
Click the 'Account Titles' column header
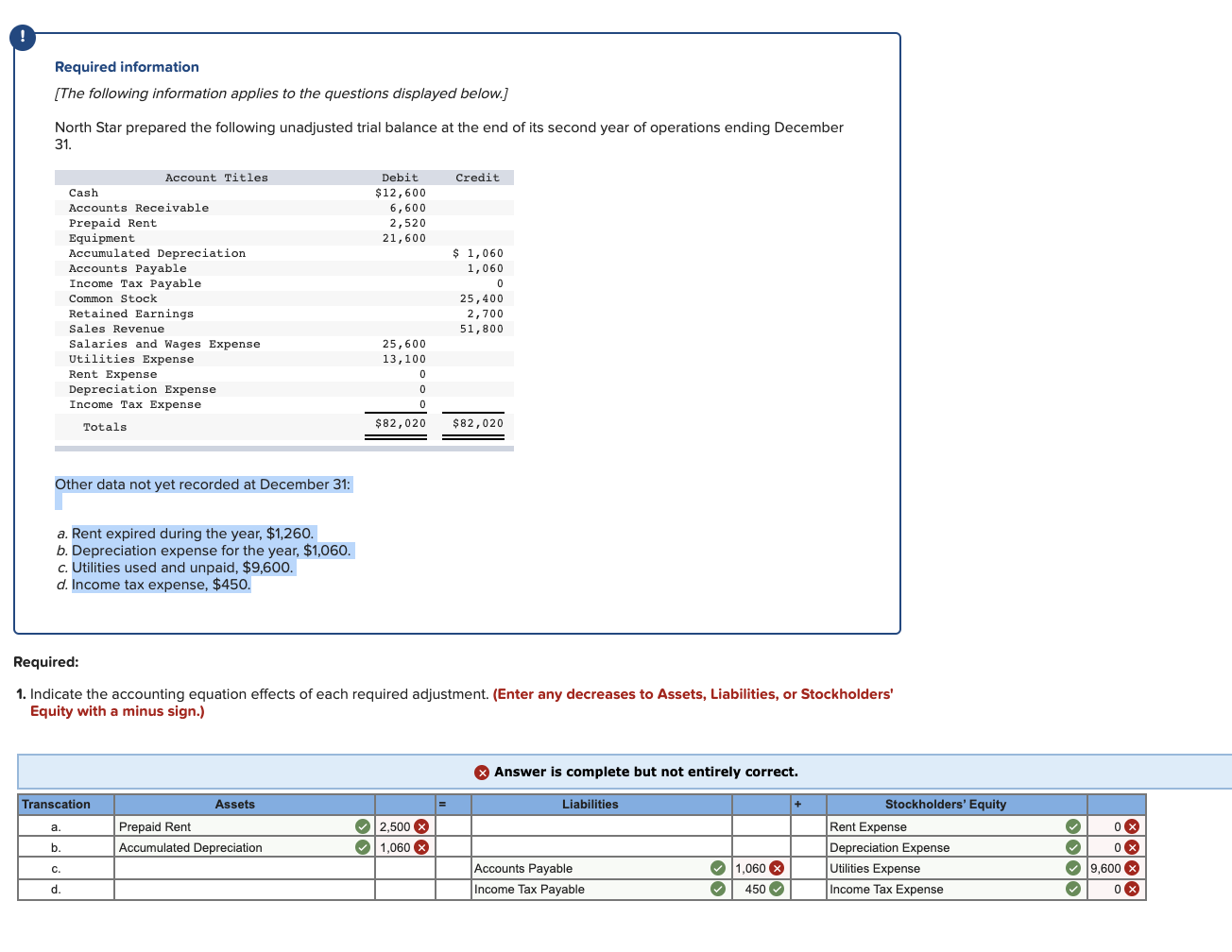tap(216, 178)
